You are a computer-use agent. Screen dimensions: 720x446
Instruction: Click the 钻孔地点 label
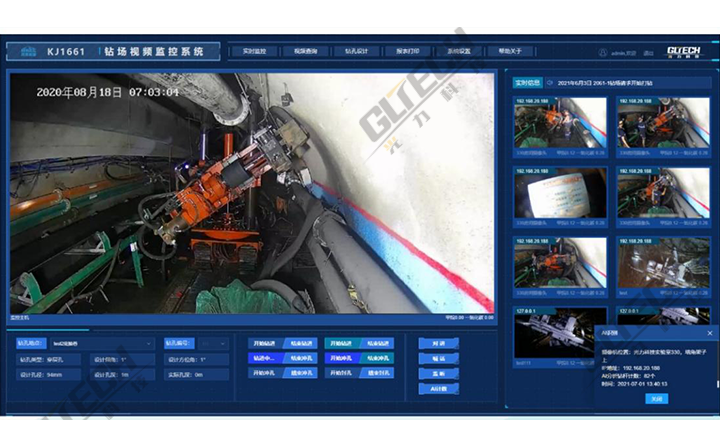(31, 343)
